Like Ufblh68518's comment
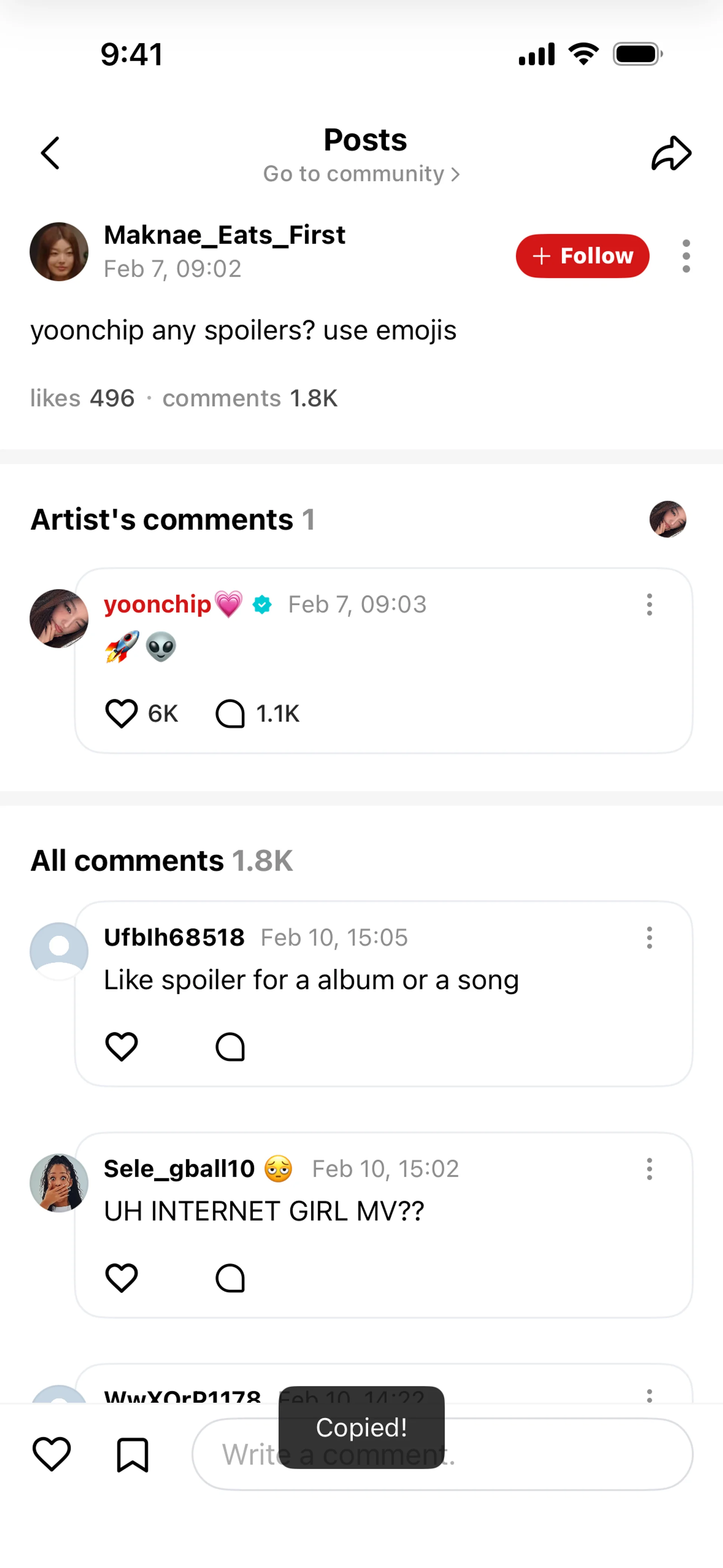The width and height of the screenshot is (723, 1568). (x=122, y=1046)
